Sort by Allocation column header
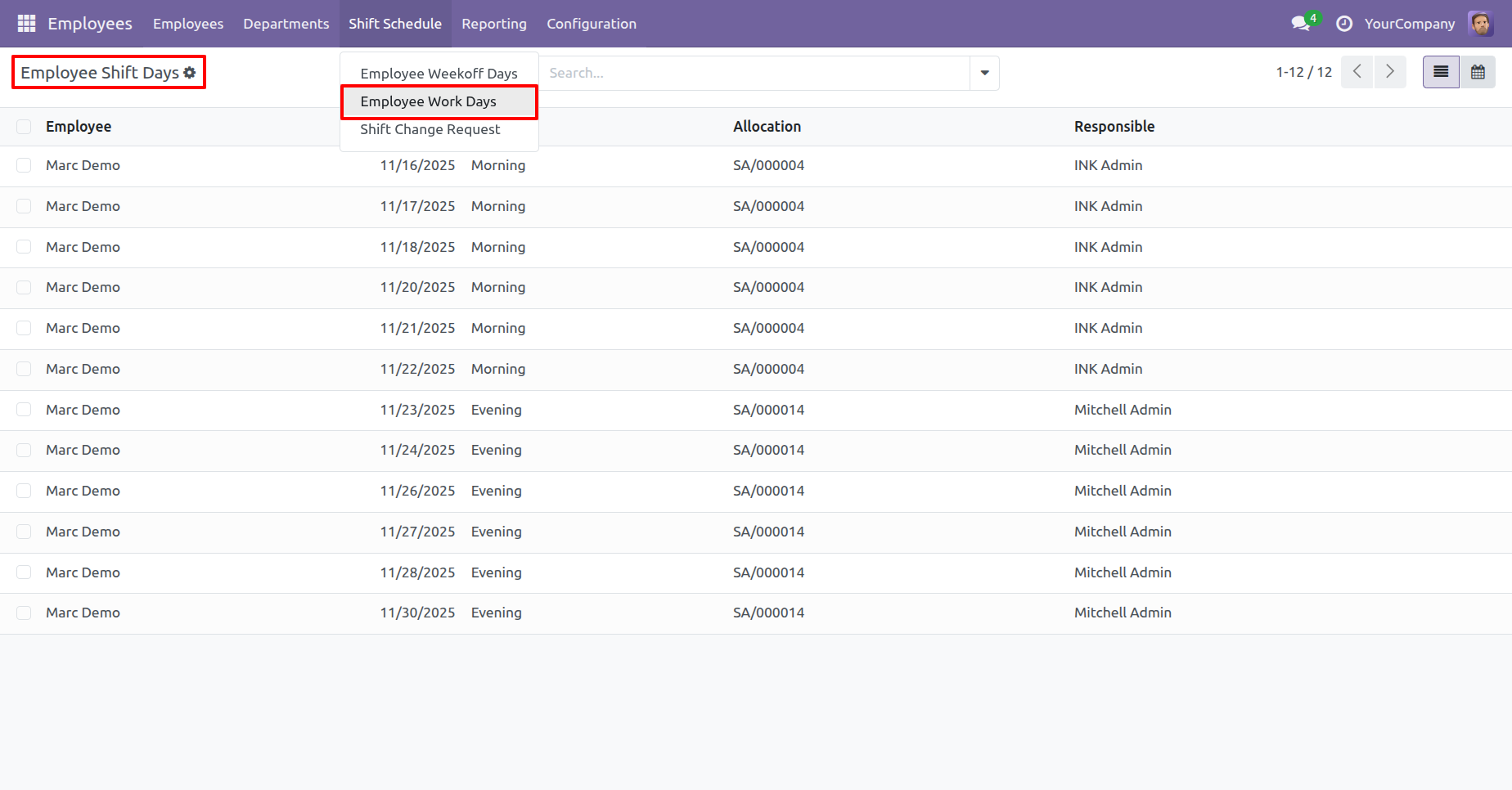 click(767, 127)
